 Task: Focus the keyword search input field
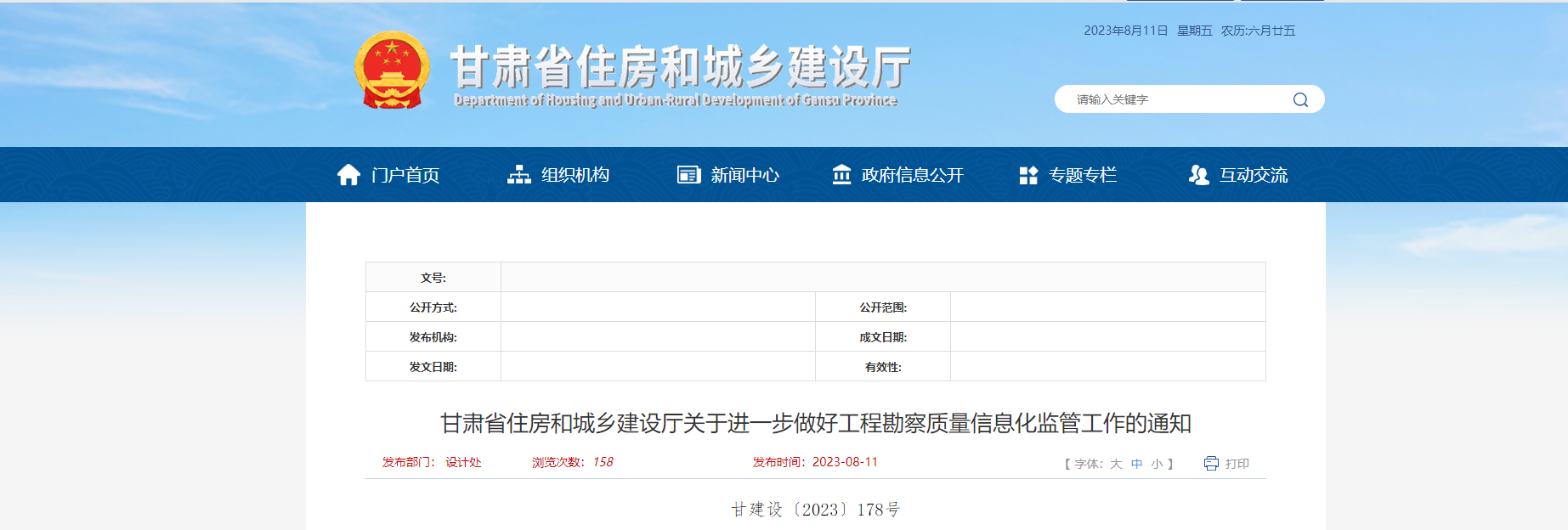(x=1177, y=99)
